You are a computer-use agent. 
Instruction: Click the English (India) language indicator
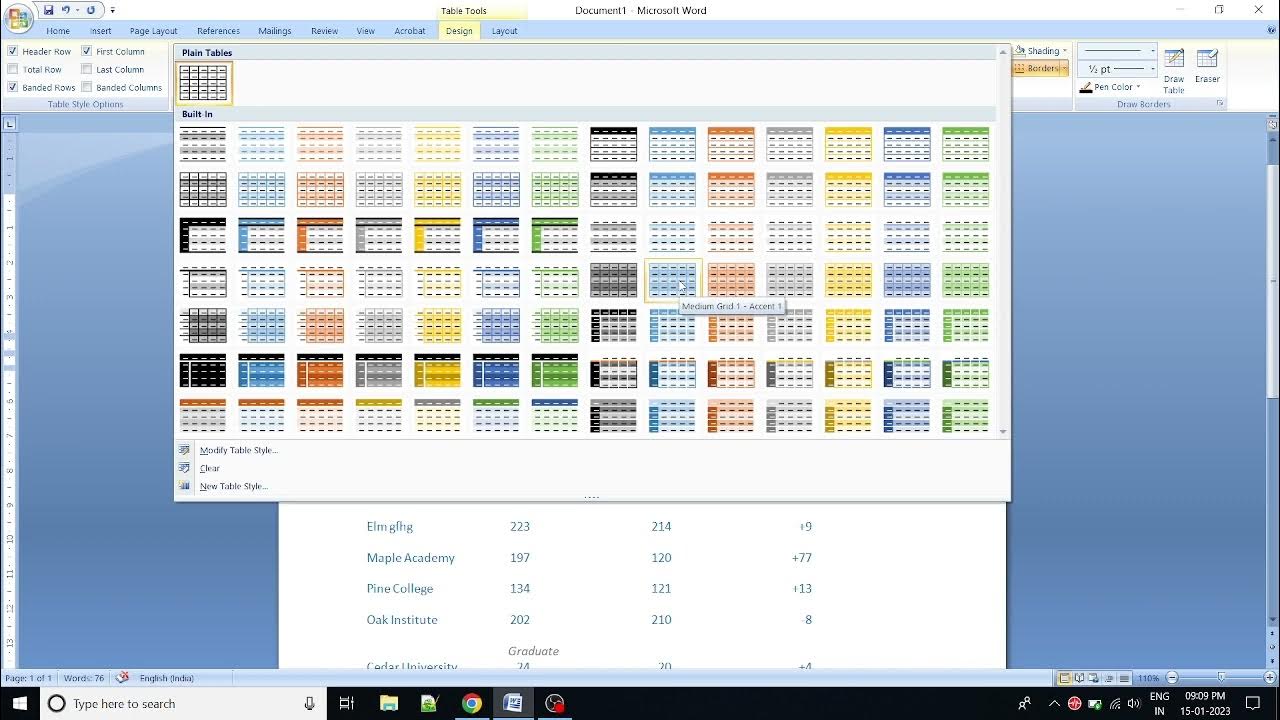coord(166,678)
